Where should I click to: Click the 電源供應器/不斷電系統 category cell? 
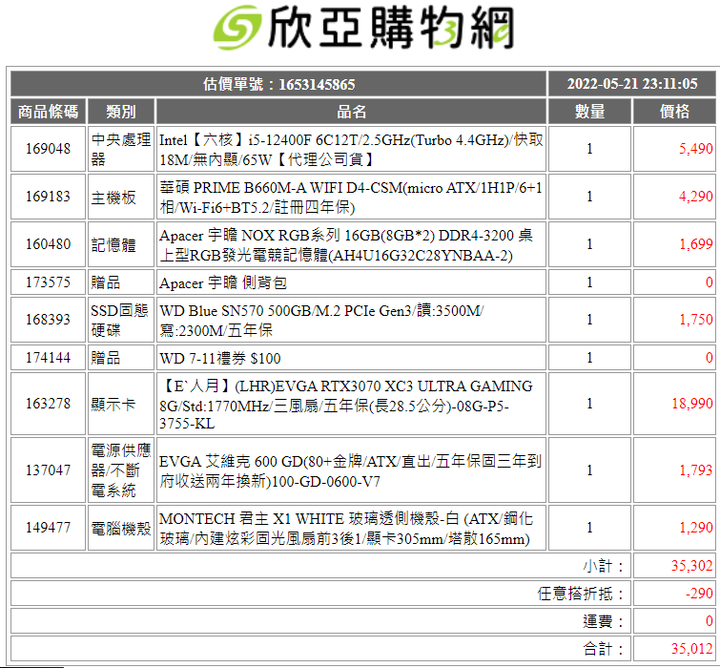coord(121,471)
